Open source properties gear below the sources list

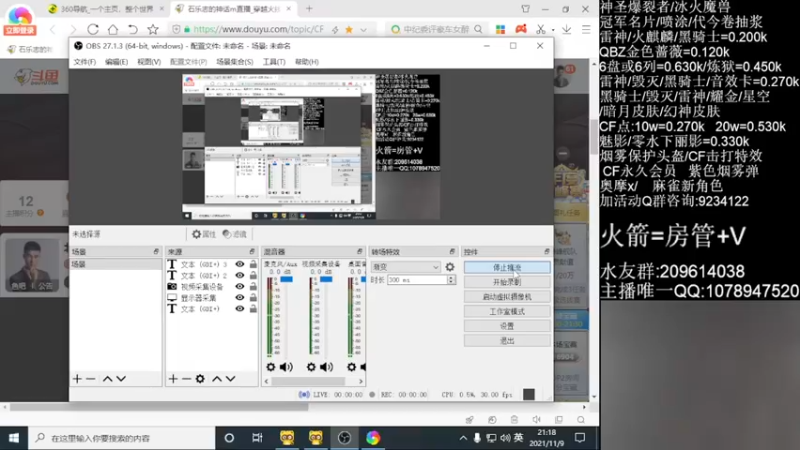tap(200, 379)
